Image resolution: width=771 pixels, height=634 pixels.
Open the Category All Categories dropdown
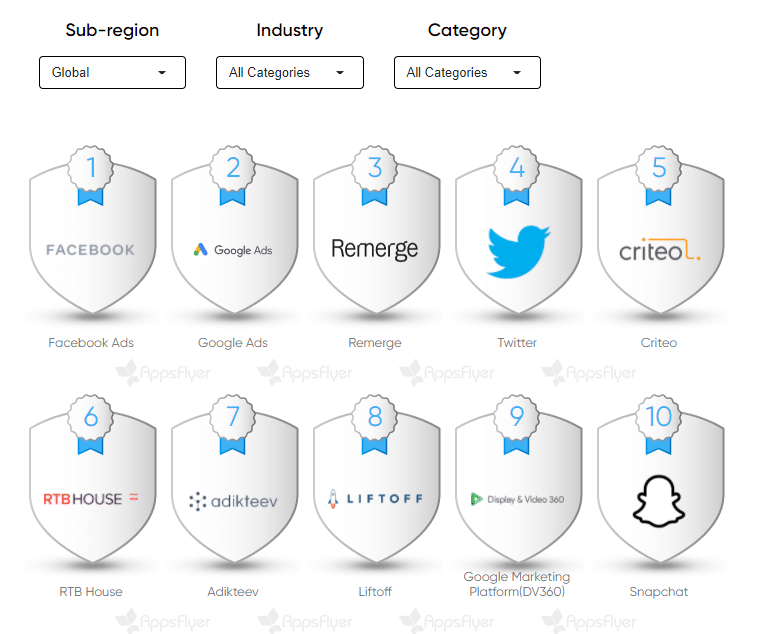click(467, 72)
